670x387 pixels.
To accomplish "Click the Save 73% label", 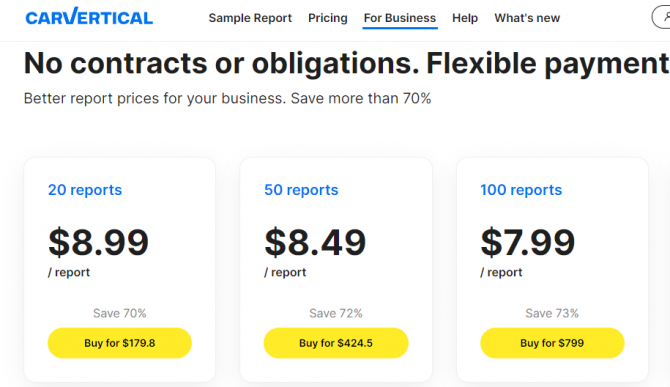I will [x=552, y=313].
